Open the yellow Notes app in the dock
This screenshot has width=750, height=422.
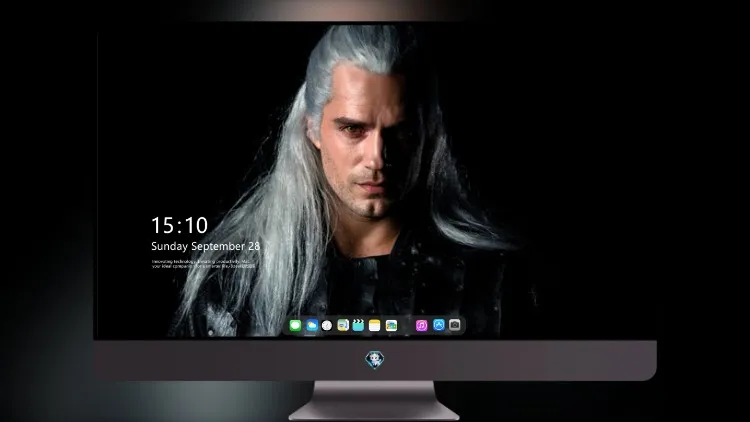coord(375,325)
